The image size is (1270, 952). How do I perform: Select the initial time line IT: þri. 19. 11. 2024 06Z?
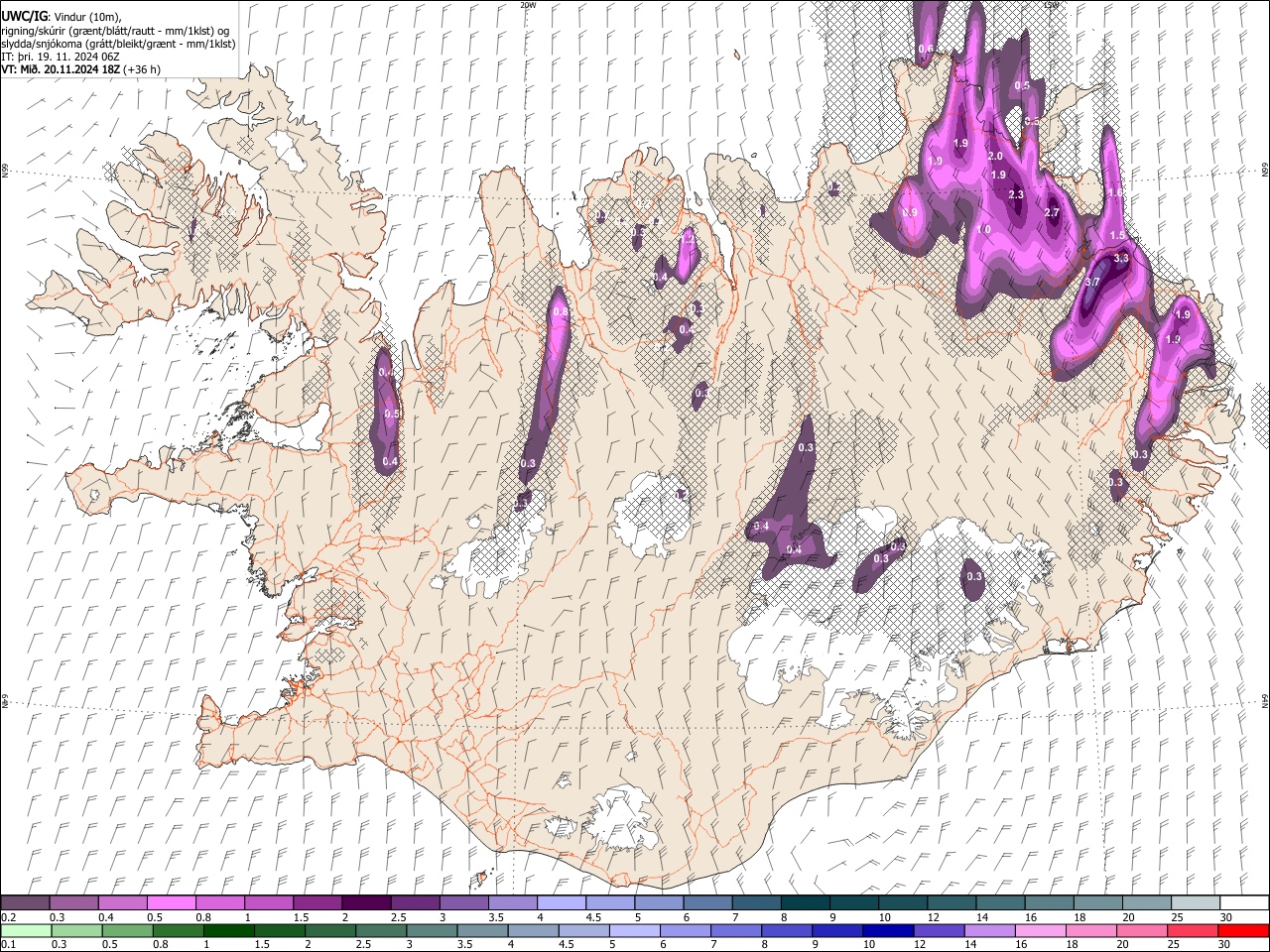point(59,57)
